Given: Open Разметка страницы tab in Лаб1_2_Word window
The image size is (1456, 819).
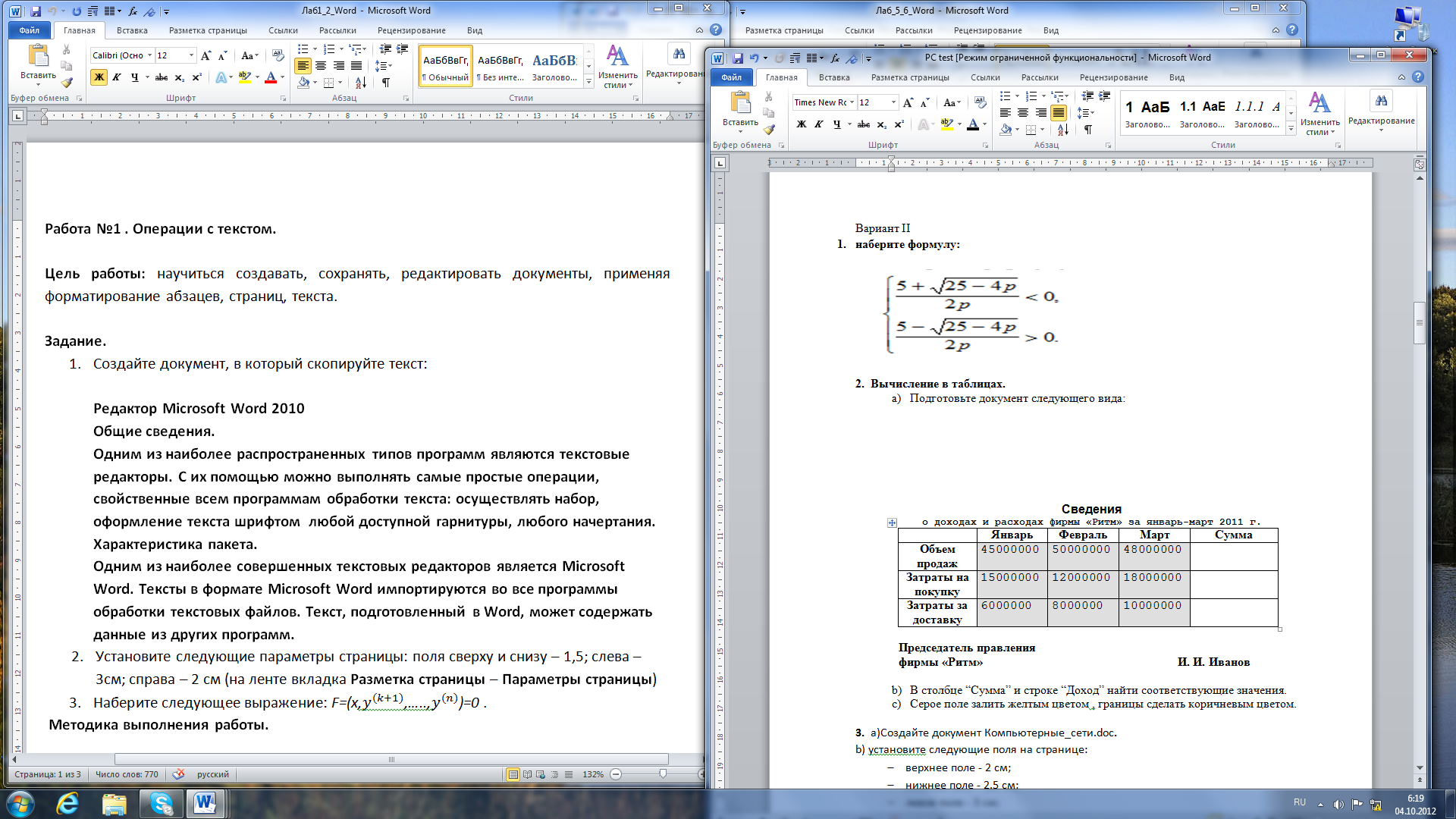Looking at the screenshot, I should [208, 30].
